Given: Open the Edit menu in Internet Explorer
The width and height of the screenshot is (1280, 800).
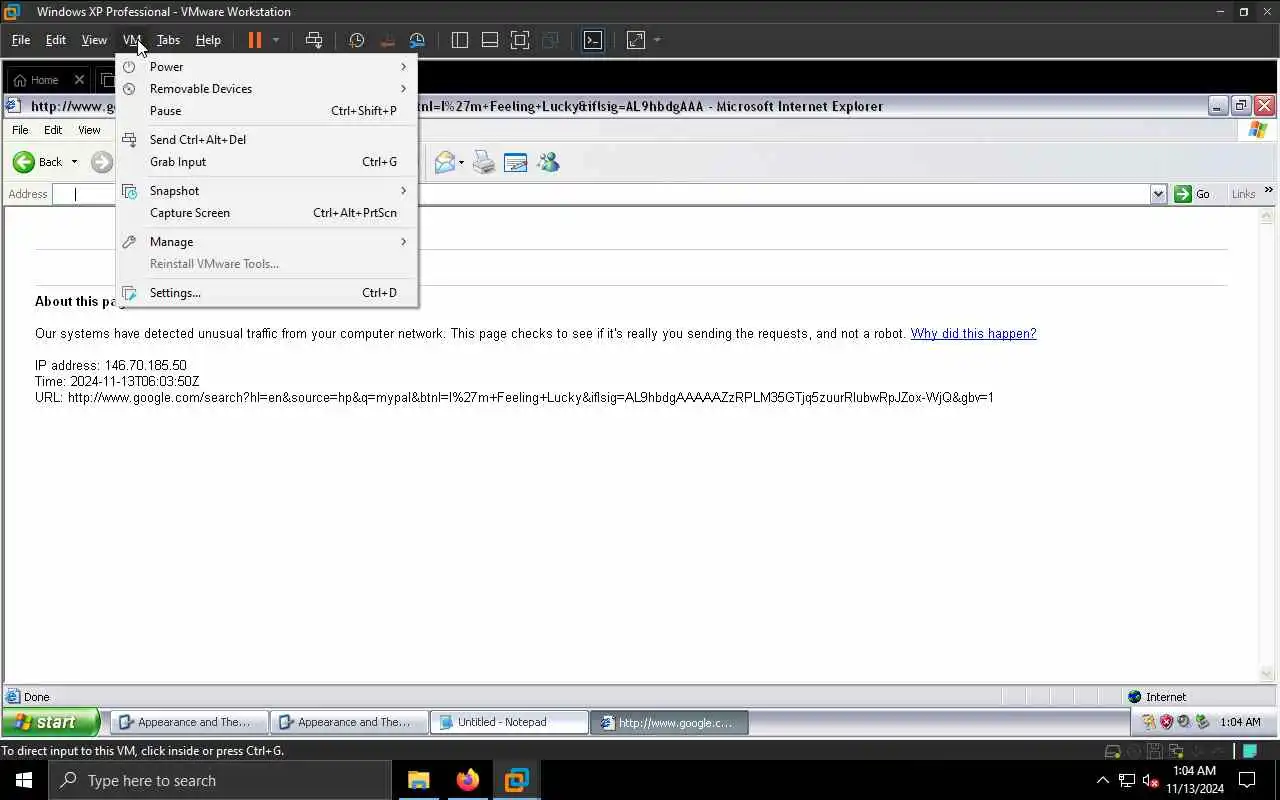Looking at the screenshot, I should pyautogui.click(x=53, y=130).
